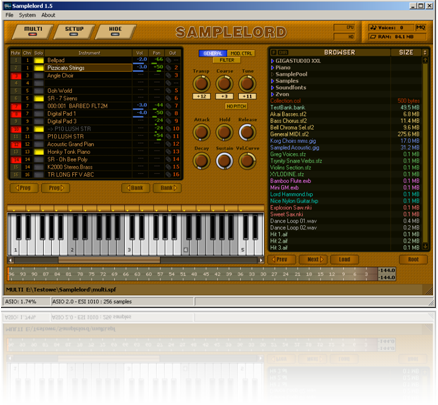The width and height of the screenshot is (438, 405).
Task: Click the Release envelope knob
Action: (x=247, y=132)
